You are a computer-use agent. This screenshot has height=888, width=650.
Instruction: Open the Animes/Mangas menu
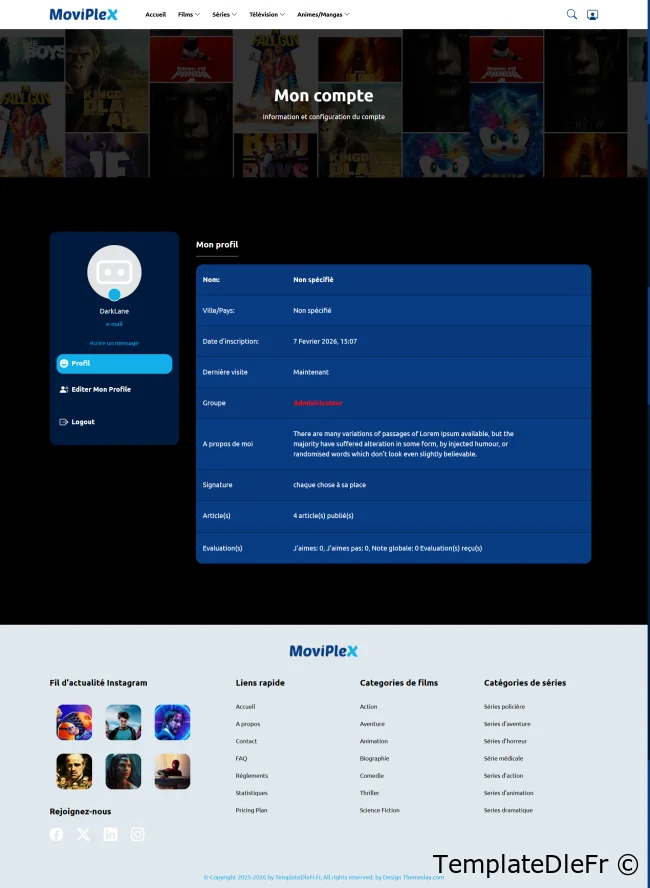point(323,15)
